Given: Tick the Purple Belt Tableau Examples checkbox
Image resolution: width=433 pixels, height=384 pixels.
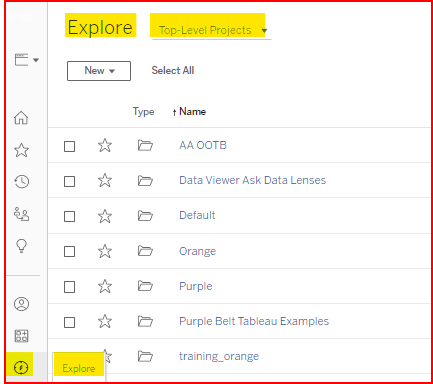Looking at the screenshot, I should 69,322.
